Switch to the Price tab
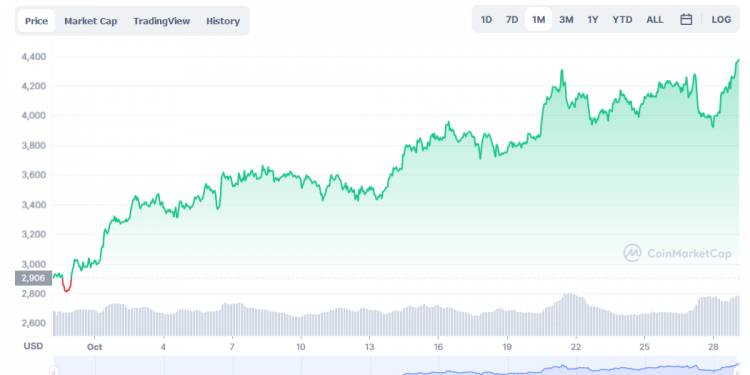Image resolution: width=750 pixels, height=375 pixels. (x=36, y=21)
